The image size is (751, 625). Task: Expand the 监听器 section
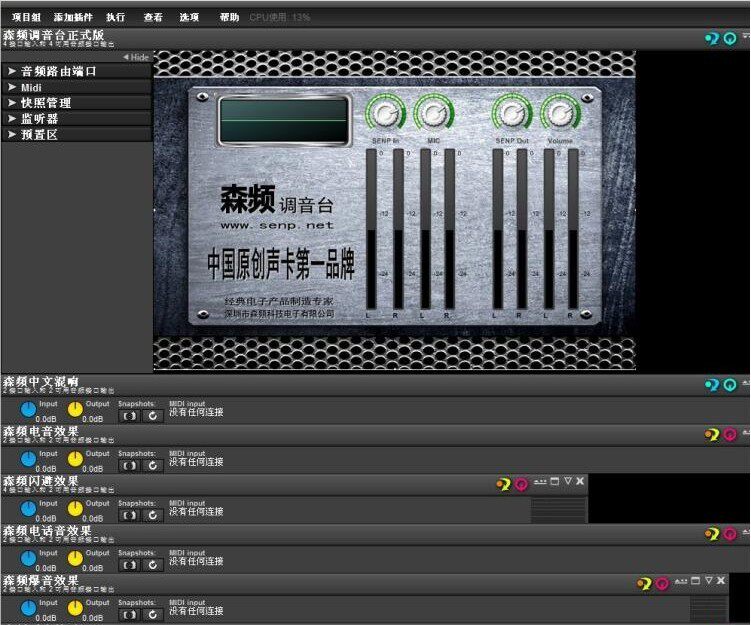pyautogui.click(x=77, y=119)
